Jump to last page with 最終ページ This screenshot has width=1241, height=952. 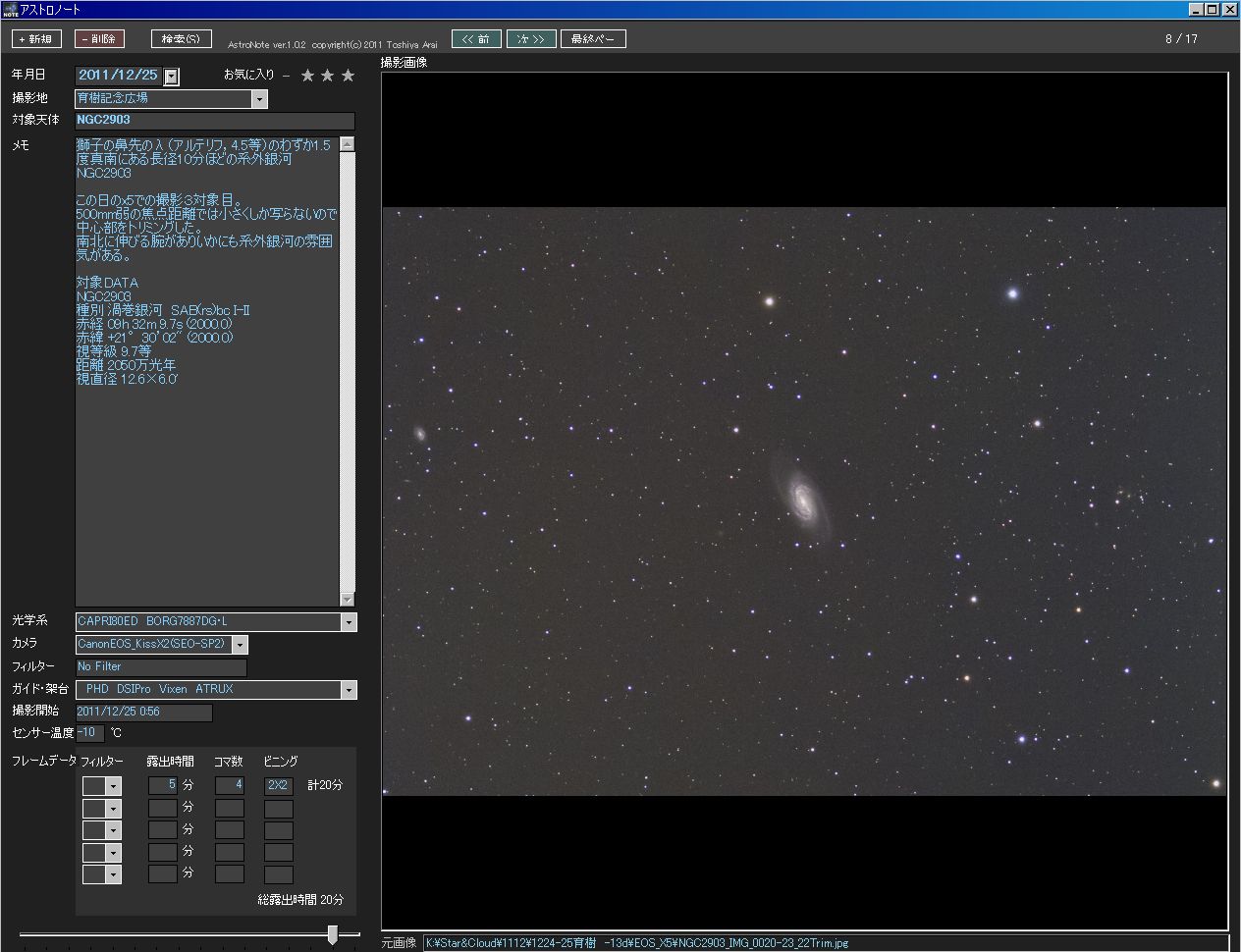tap(593, 39)
